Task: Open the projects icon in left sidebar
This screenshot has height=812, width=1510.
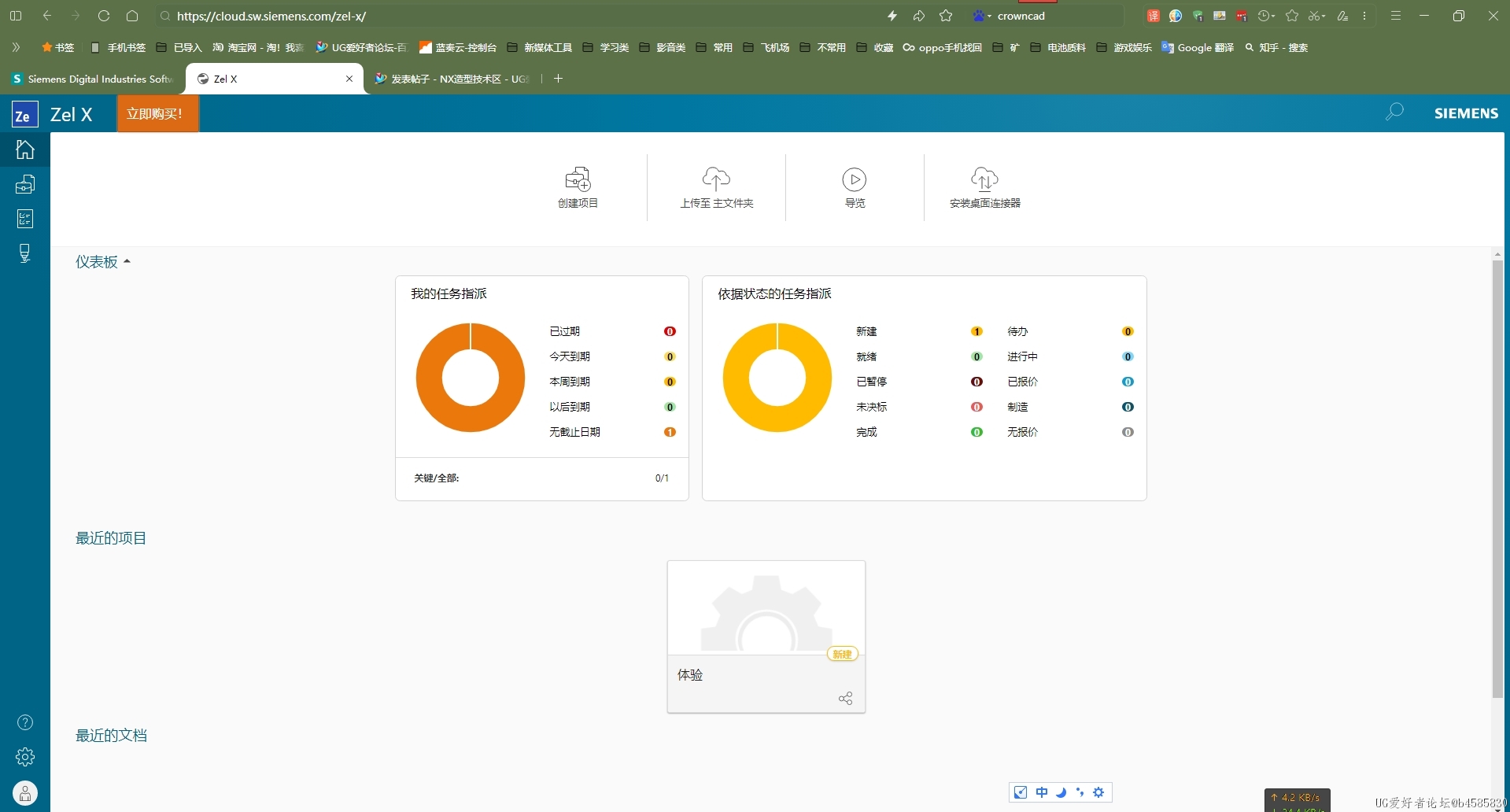Action: point(25,184)
